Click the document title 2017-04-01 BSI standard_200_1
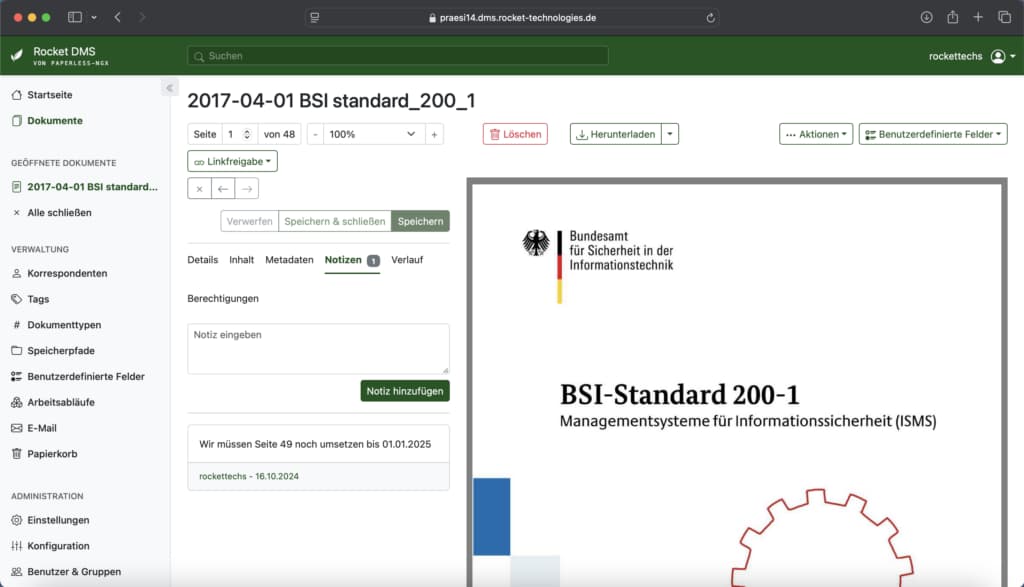 tap(332, 101)
